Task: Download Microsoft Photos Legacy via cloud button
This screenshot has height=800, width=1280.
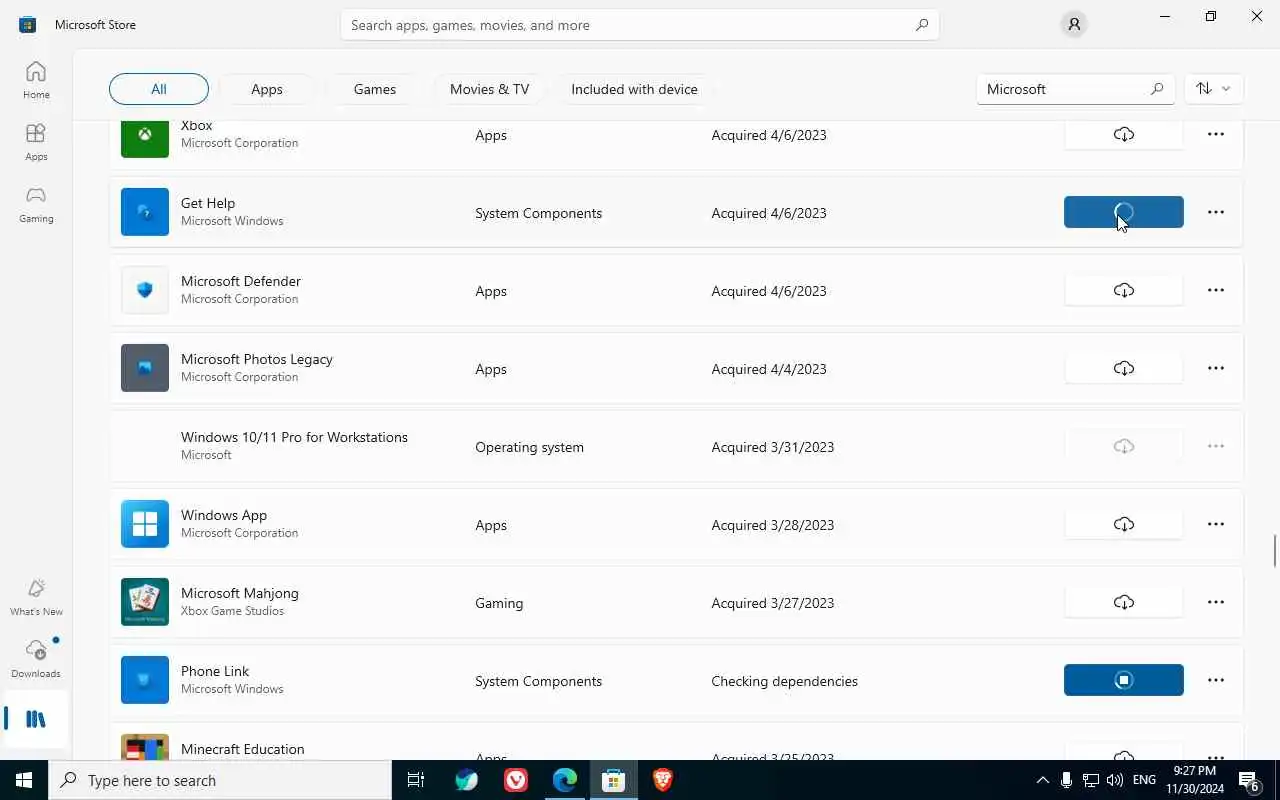Action: tap(1124, 368)
